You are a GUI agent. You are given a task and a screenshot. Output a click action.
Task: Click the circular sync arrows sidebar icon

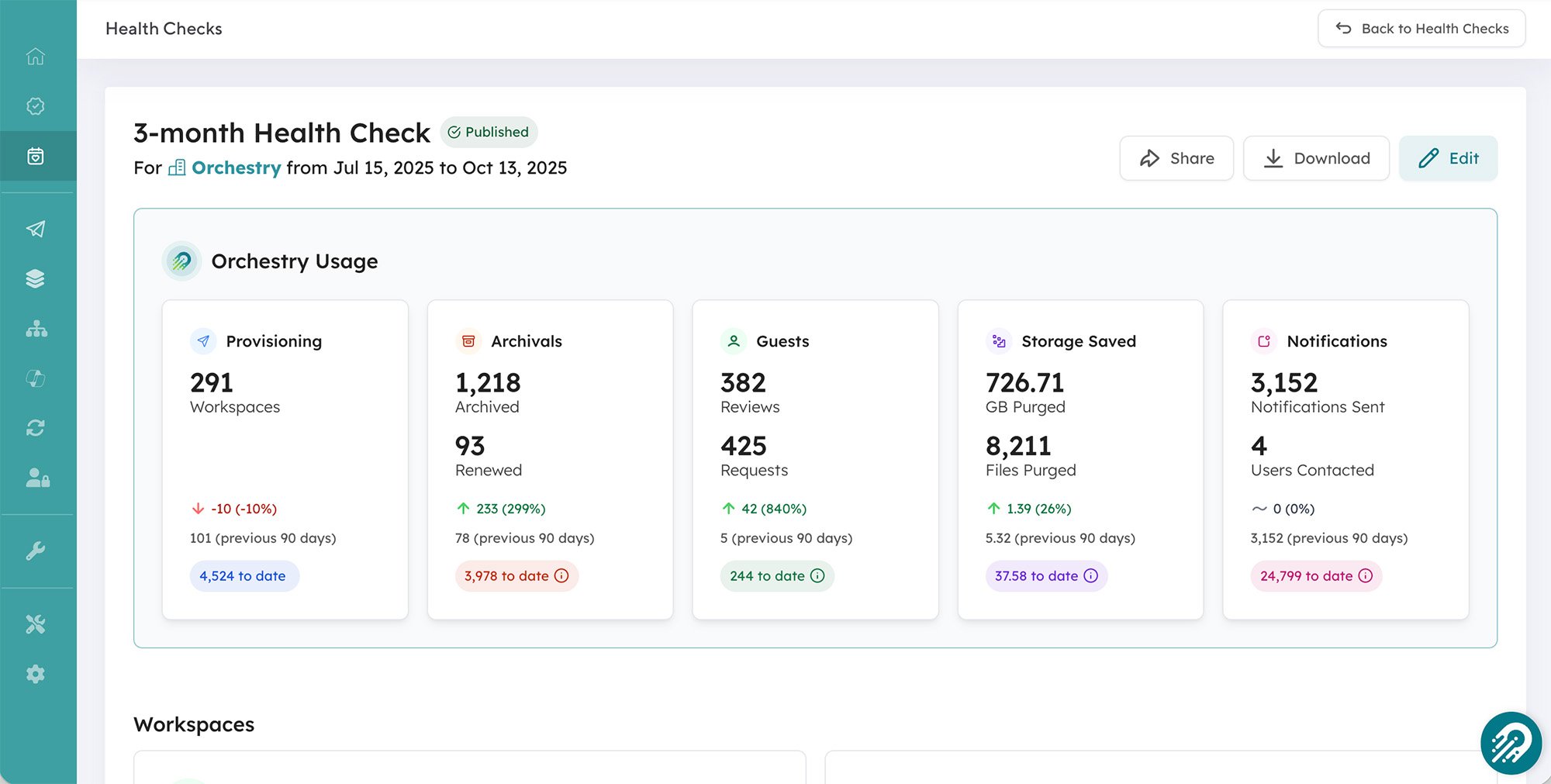36,428
